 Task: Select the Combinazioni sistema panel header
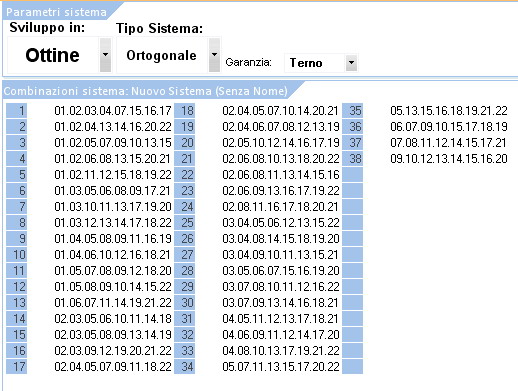pyautogui.click(x=146, y=91)
